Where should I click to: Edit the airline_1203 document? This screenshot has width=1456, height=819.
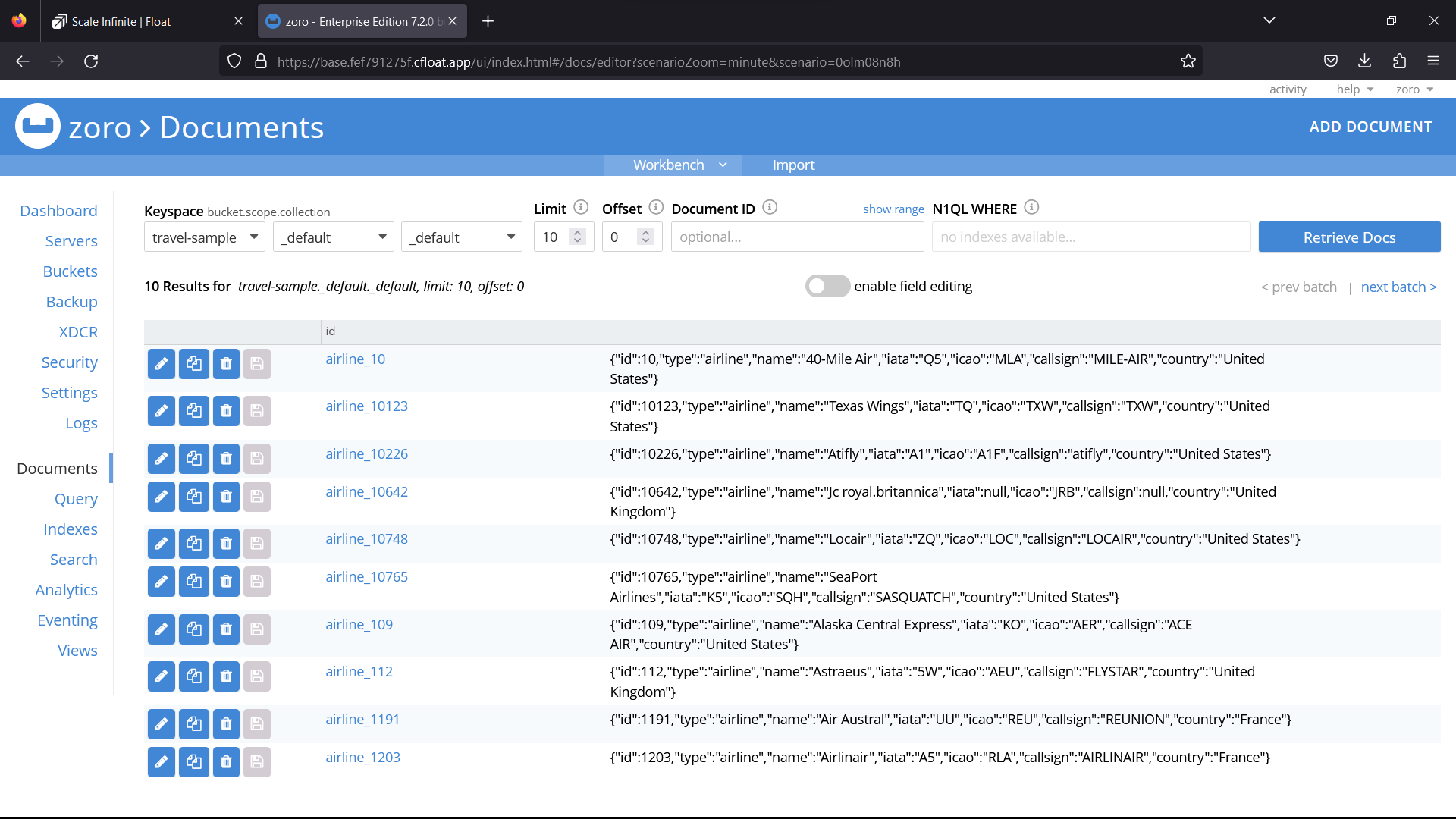(x=162, y=762)
